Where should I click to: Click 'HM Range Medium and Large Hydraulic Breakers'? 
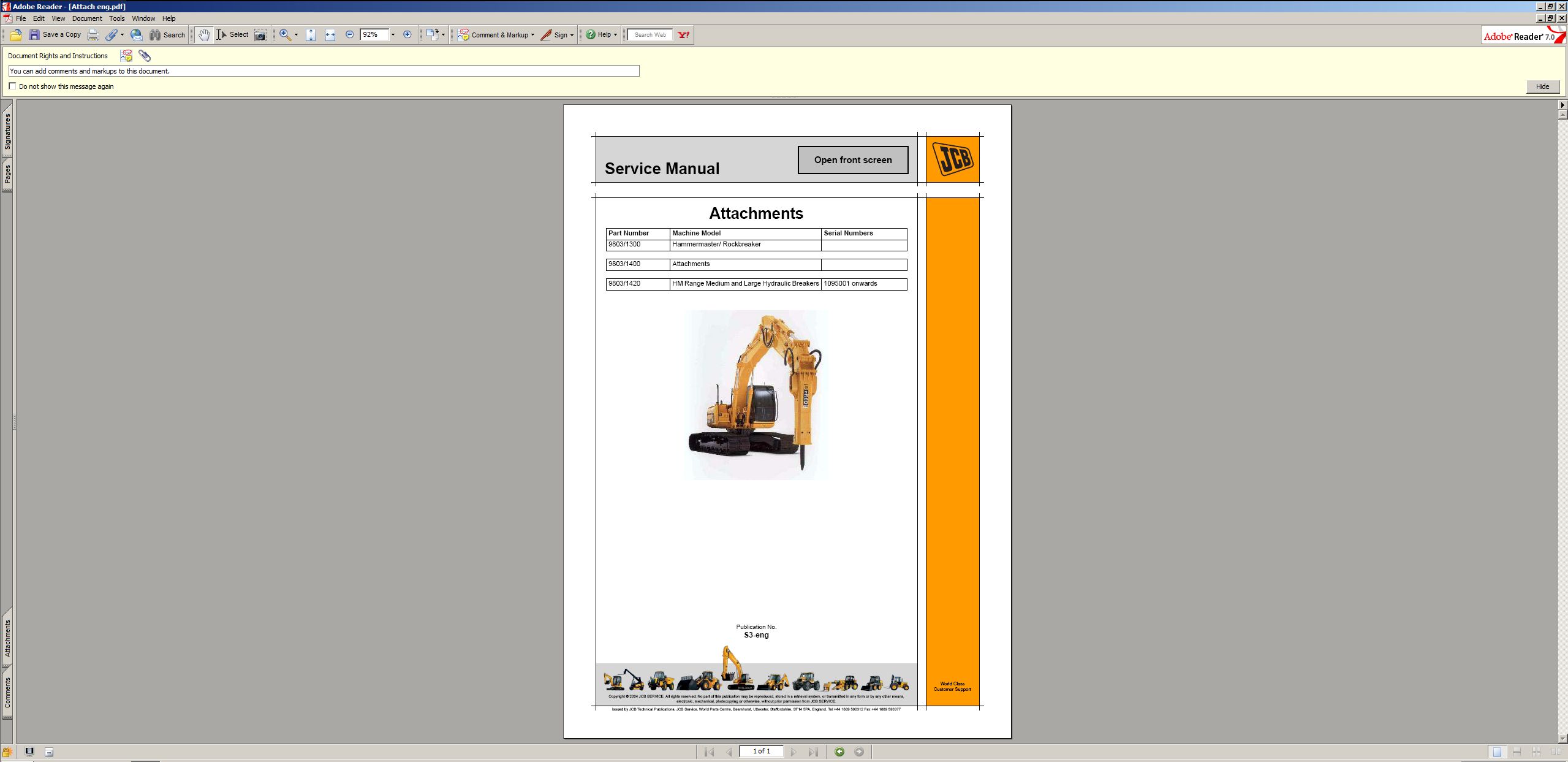pyautogui.click(x=745, y=283)
